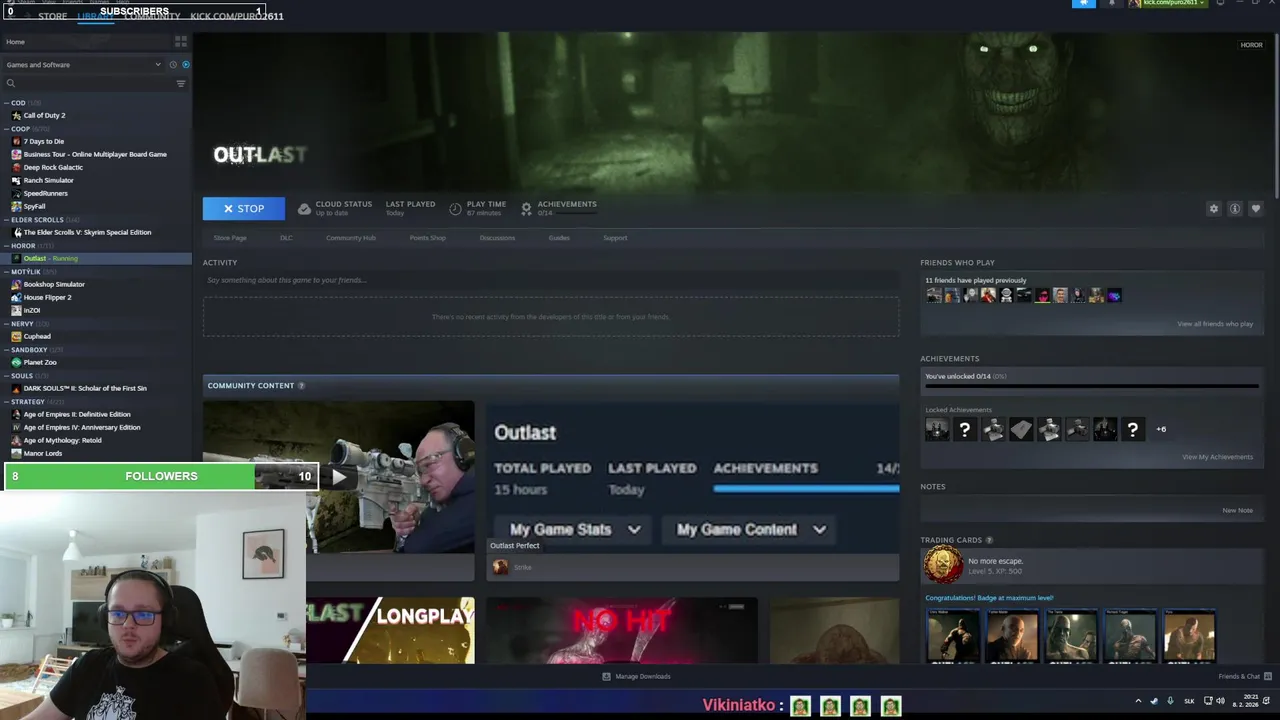Select 7 Days to Die
The image size is (1280, 720).
coord(43,142)
